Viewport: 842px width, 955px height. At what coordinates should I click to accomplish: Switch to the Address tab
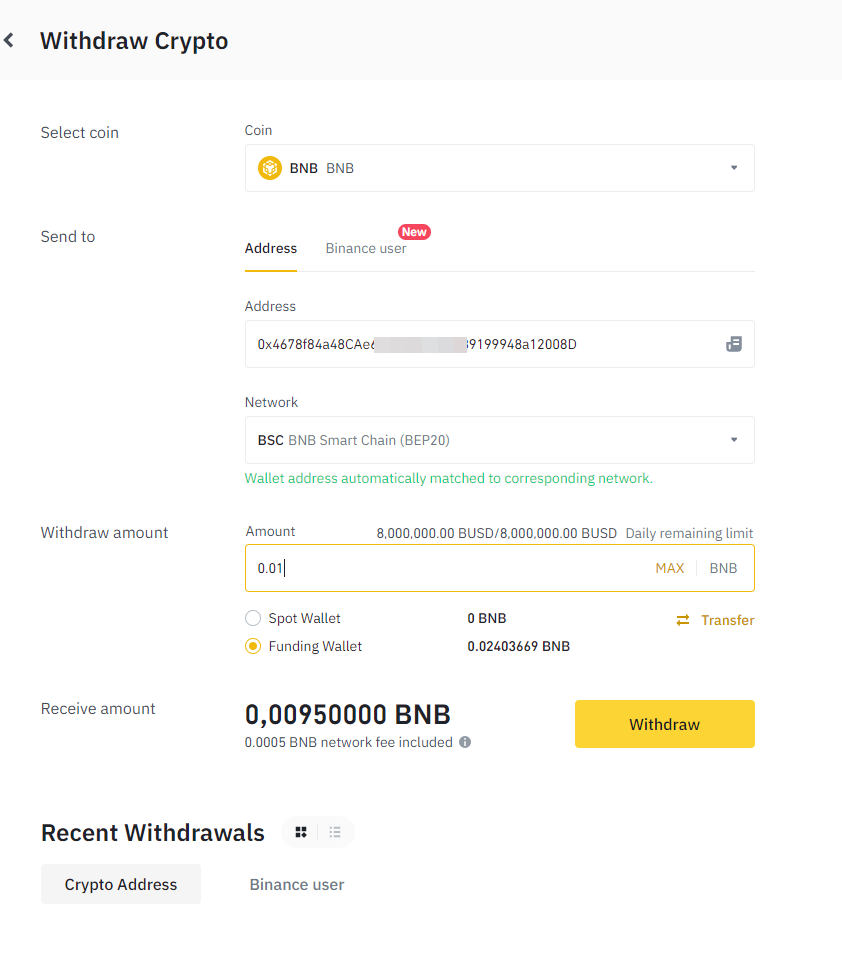click(x=271, y=248)
